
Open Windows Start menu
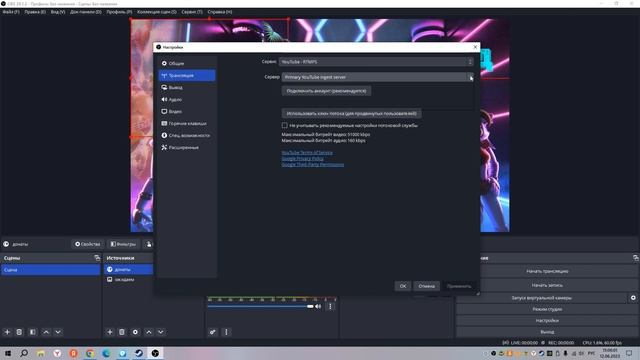pyautogui.click(x=8, y=353)
